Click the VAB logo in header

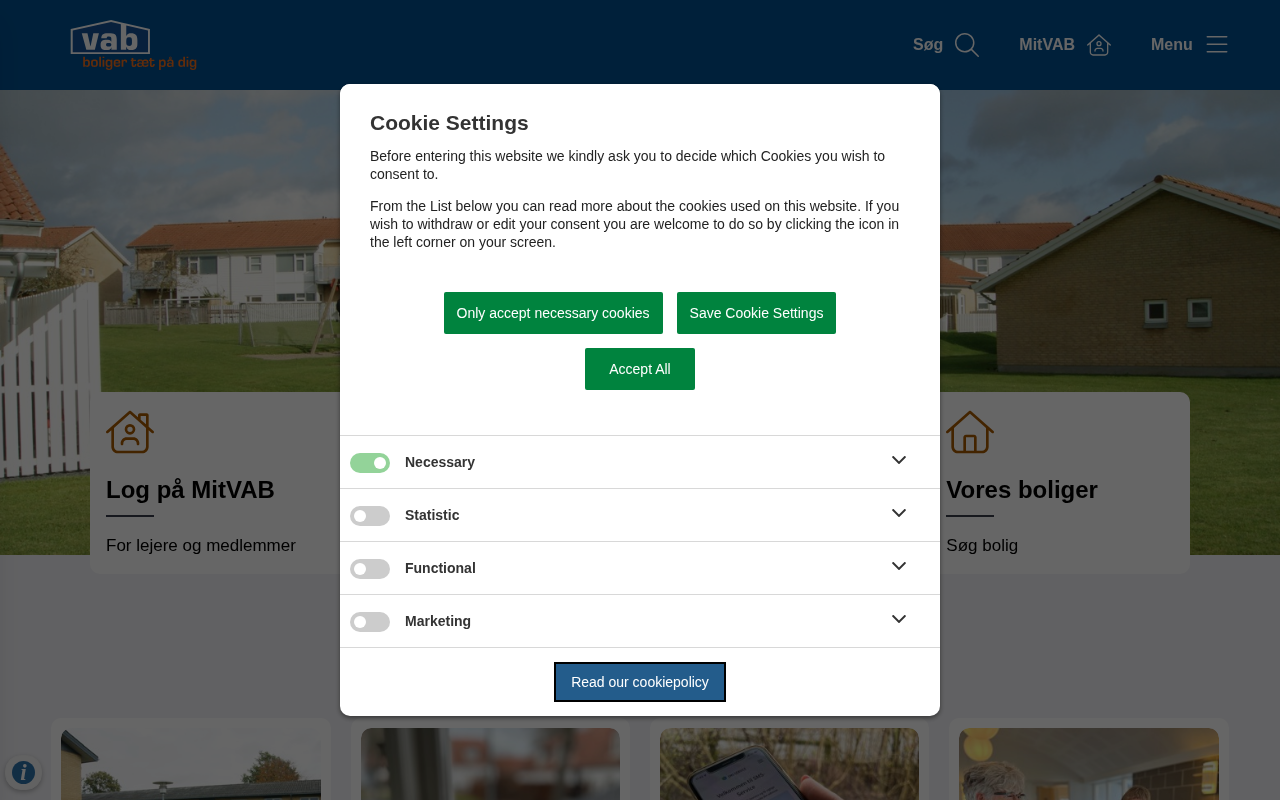coord(133,45)
